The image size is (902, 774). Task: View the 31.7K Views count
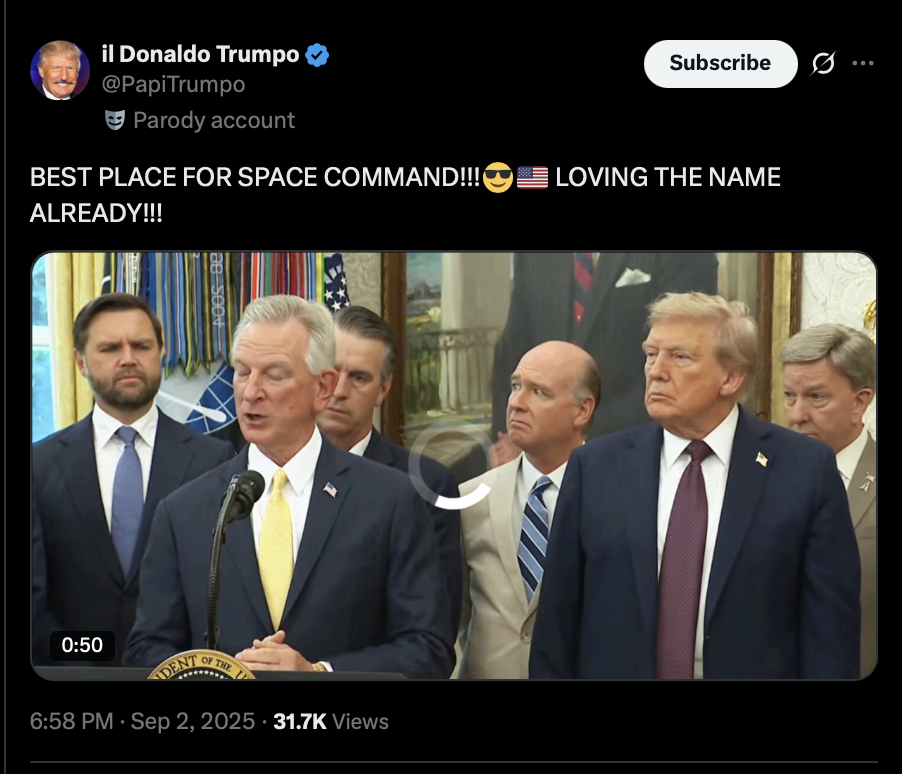(x=331, y=721)
